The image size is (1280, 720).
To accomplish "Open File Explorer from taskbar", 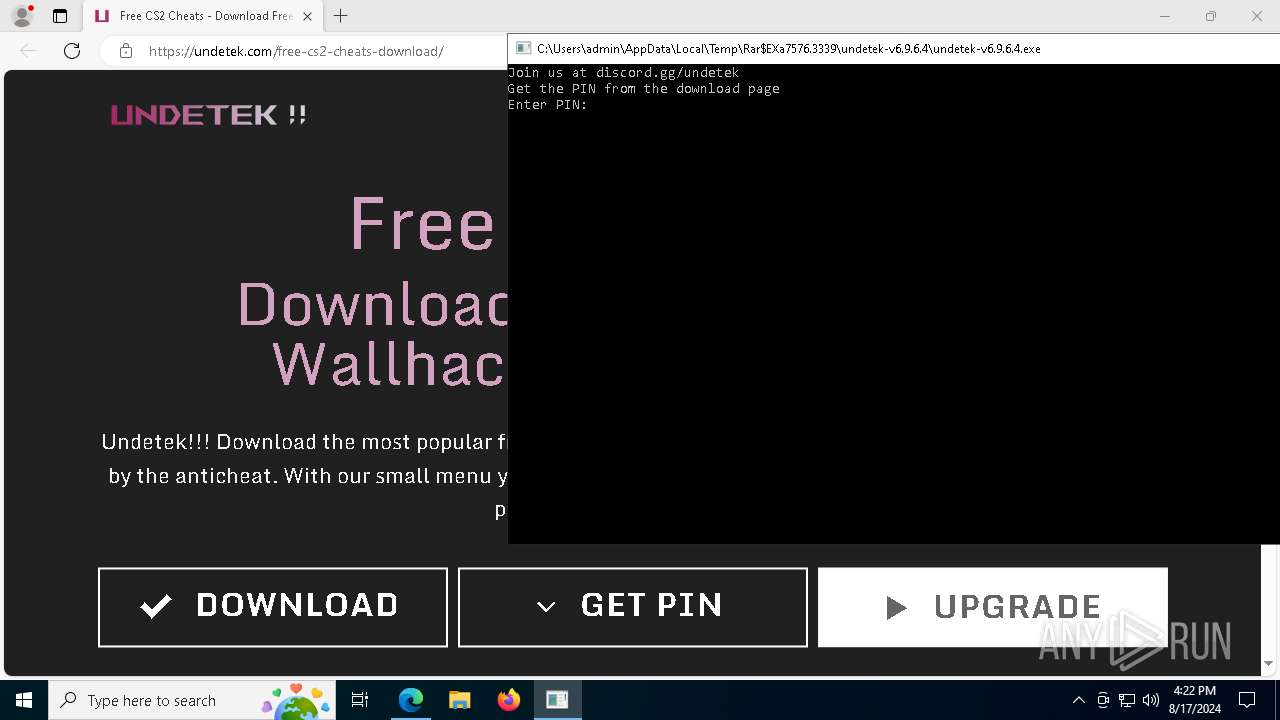I will click(x=459, y=700).
